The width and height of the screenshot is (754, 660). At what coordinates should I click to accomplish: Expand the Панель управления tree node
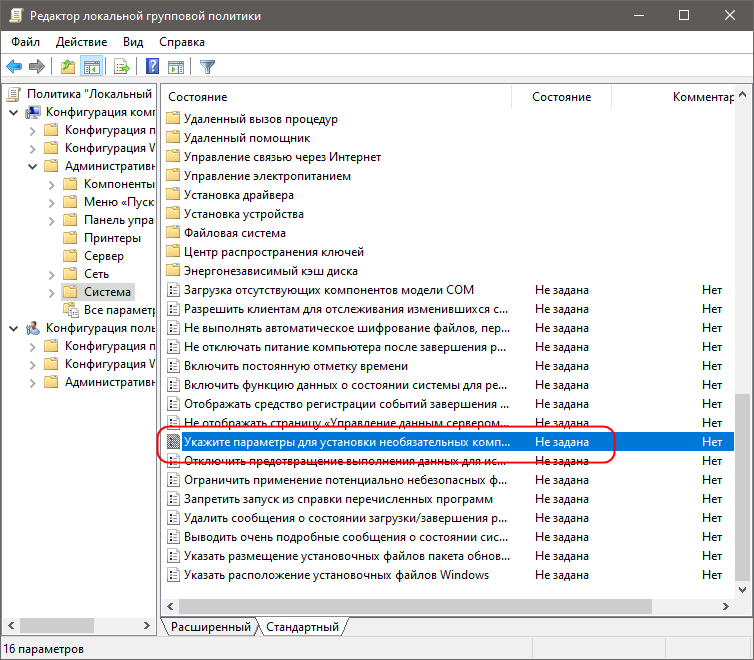(52, 221)
